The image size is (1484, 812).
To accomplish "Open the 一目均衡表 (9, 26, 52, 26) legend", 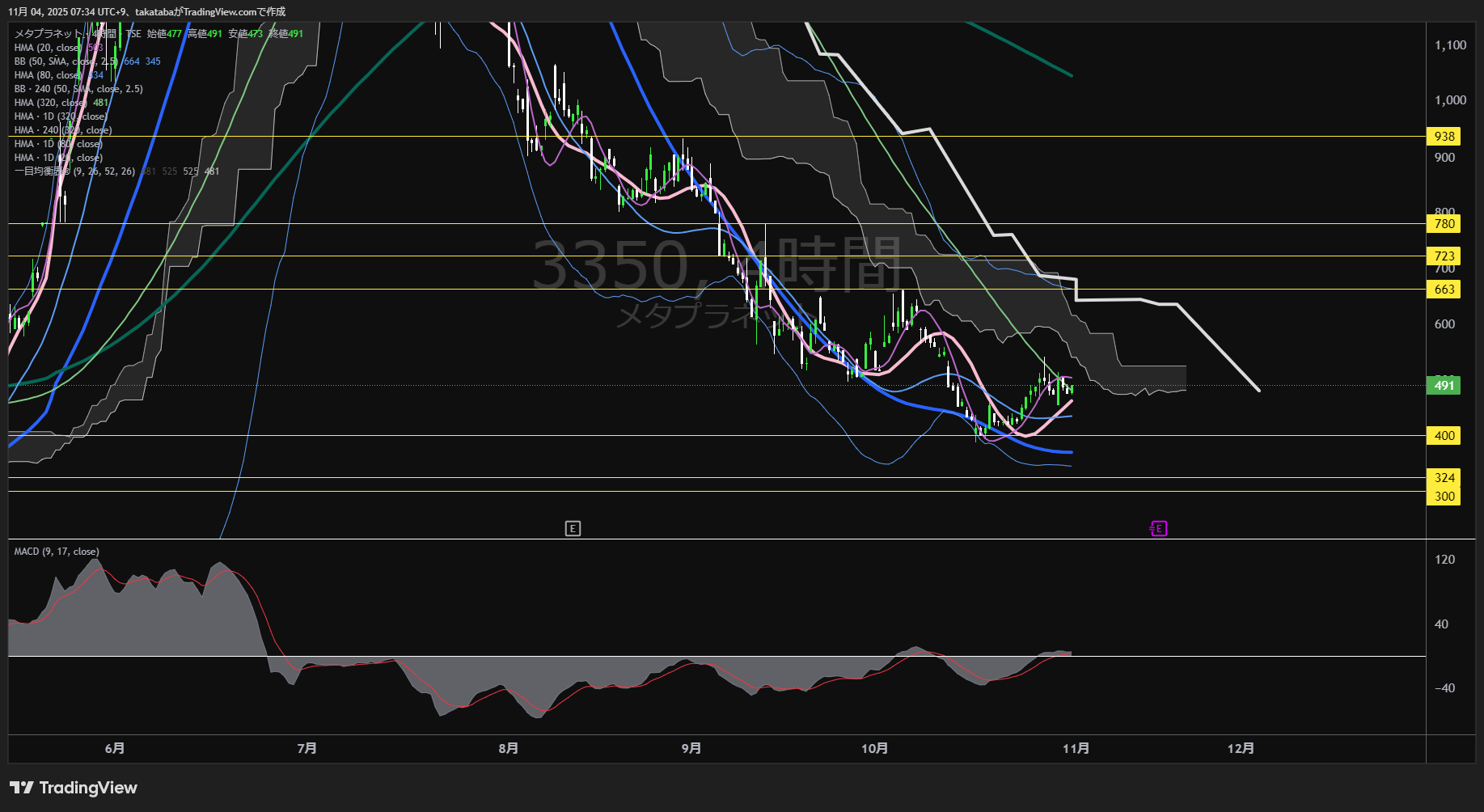I will click(x=74, y=171).
